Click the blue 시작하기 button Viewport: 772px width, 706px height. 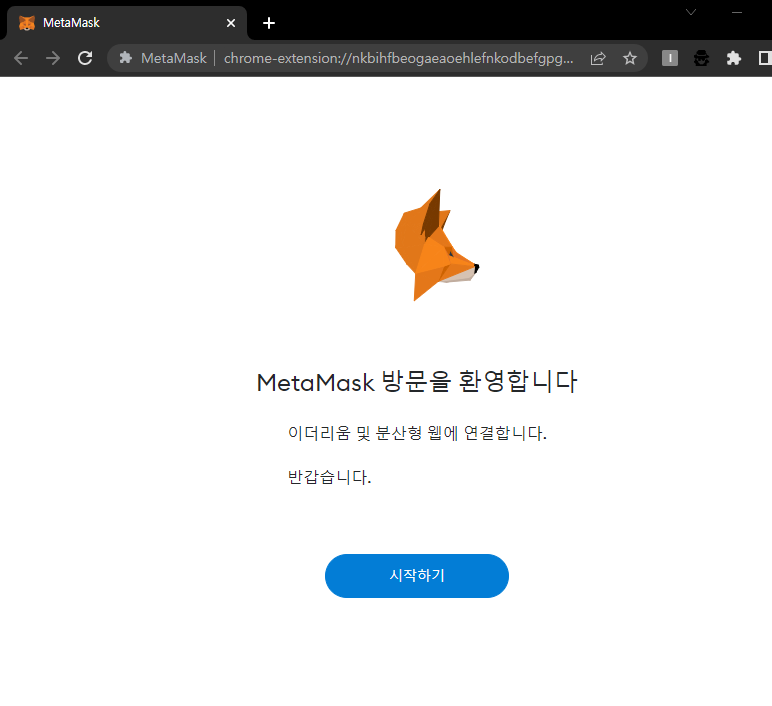pyautogui.click(x=417, y=576)
